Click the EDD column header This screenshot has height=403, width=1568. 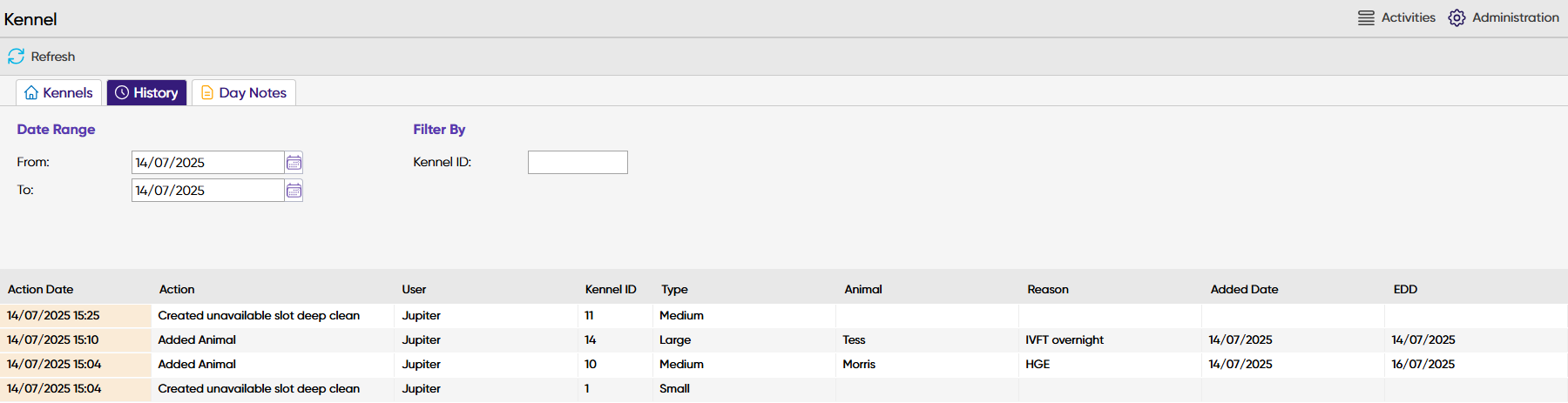(x=1404, y=290)
